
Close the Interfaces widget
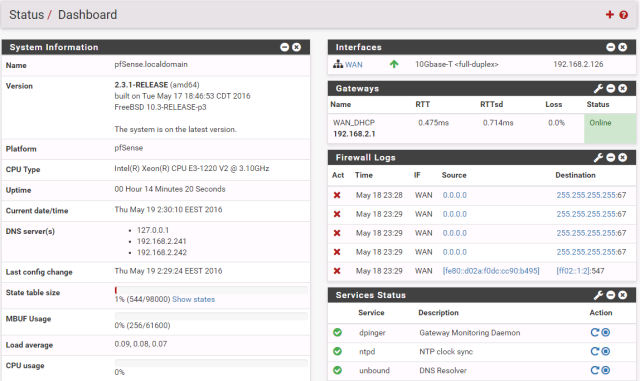pos(622,47)
